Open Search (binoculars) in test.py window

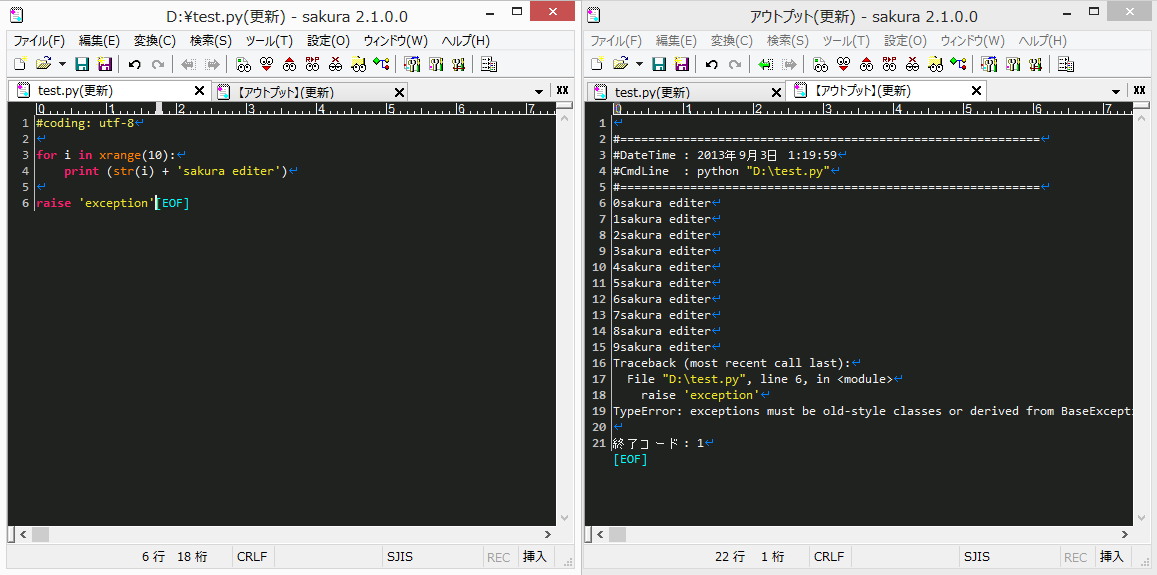[x=243, y=64]
